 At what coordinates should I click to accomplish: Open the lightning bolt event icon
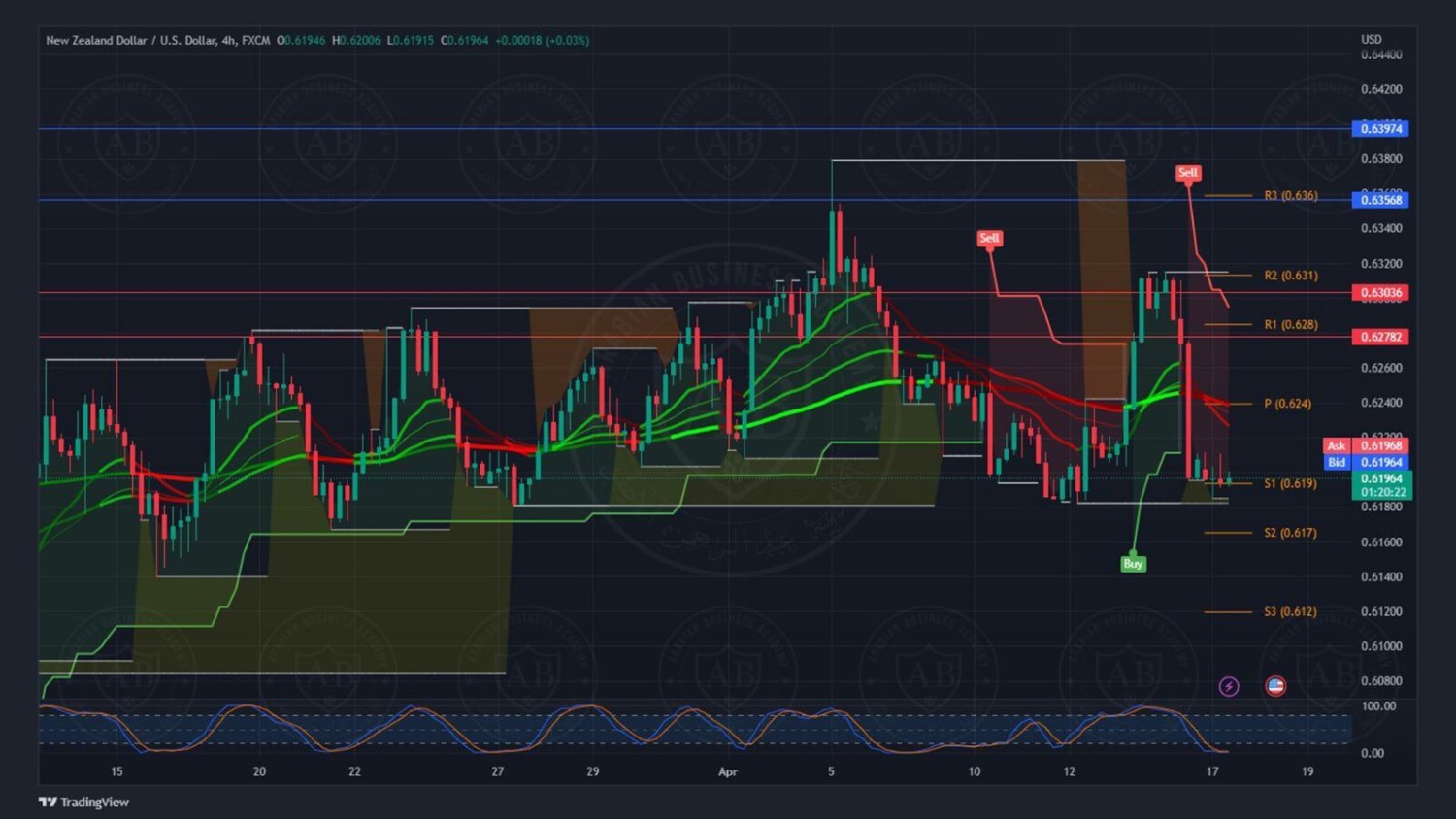(1229, 686)
